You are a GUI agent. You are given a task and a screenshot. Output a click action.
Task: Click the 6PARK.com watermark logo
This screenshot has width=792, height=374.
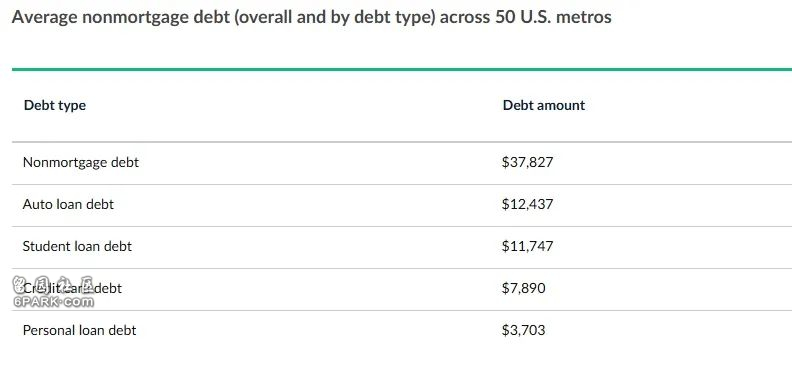pyautogui.click(x=54, y=302)
